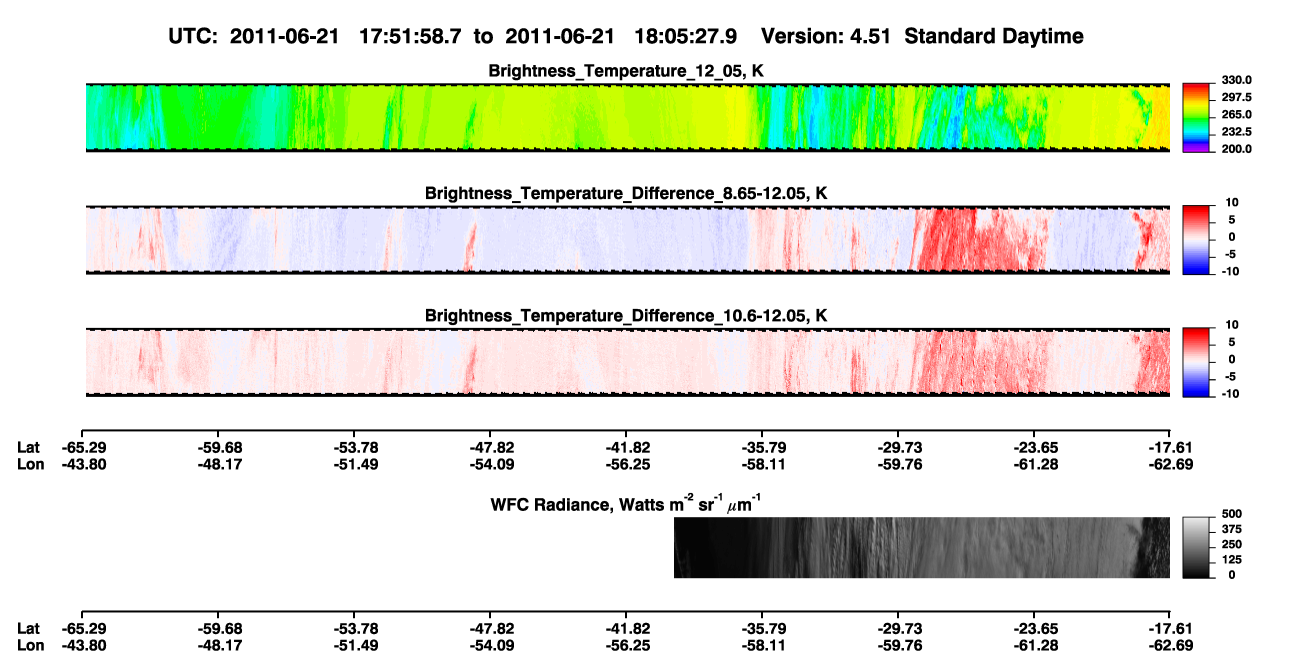Click the 'Brightness_Temperature_12_05, K' panel title
Image resolution: width=1300 pixels, height=667 pixels.
[627, 71]
